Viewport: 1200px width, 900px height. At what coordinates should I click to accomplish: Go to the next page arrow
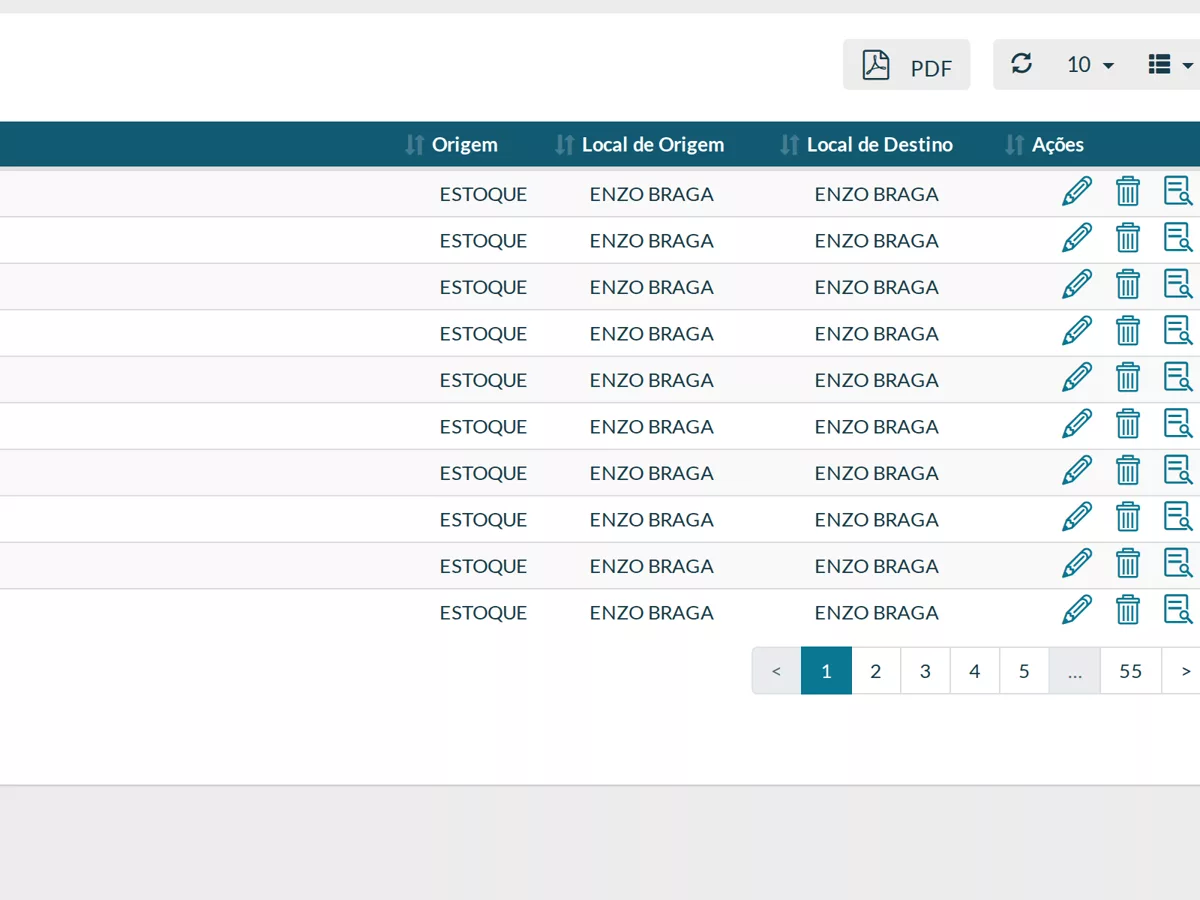[1184, 671]
